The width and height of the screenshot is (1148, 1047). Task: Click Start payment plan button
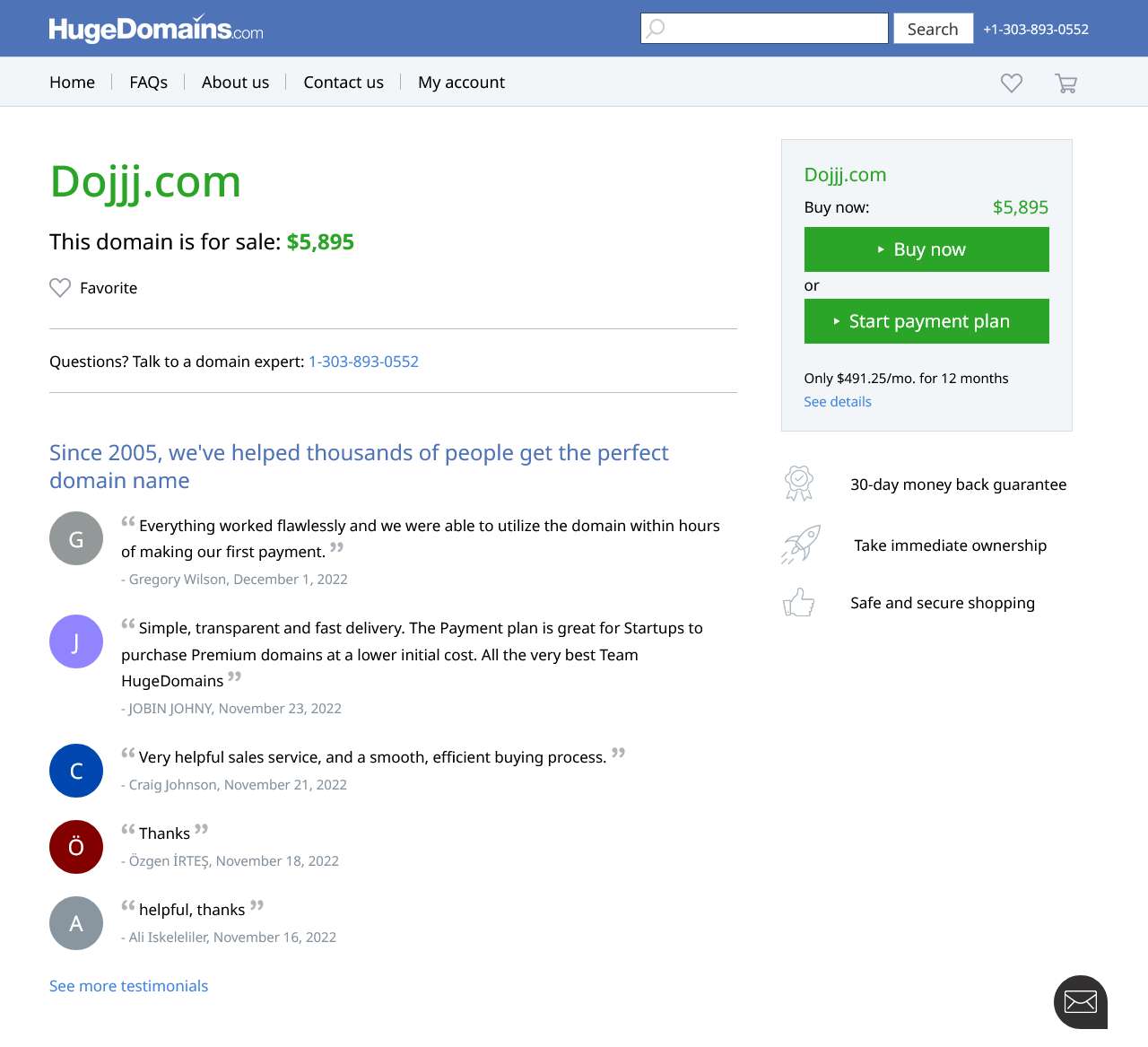pyautogui.click(x=926, y=321)
